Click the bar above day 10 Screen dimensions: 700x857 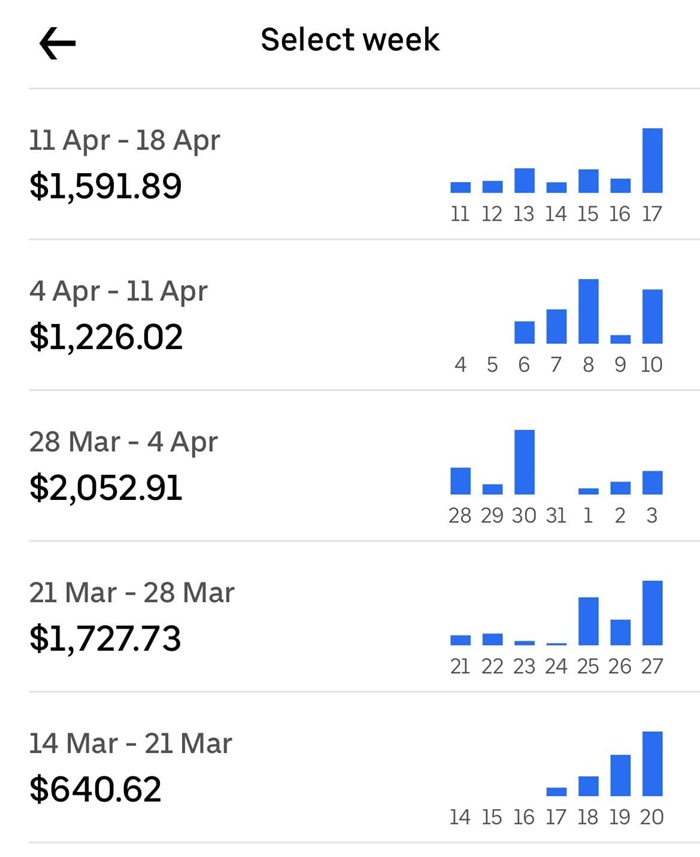[652, 316]
